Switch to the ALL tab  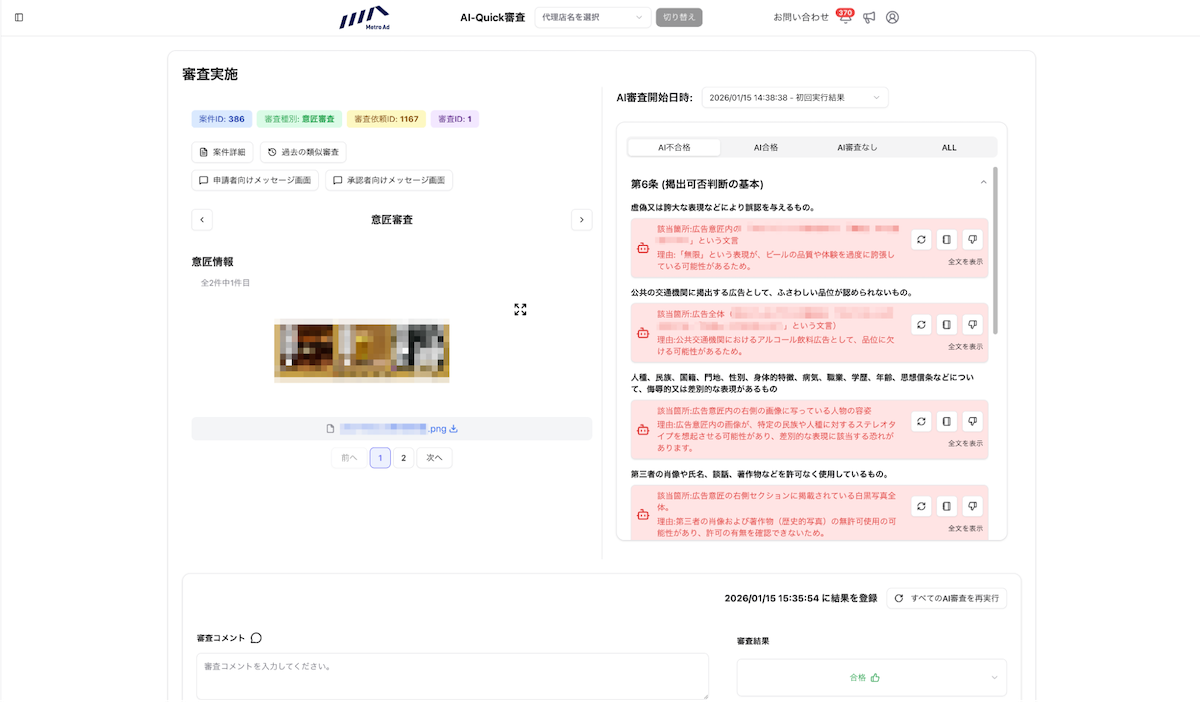point(948,147)
